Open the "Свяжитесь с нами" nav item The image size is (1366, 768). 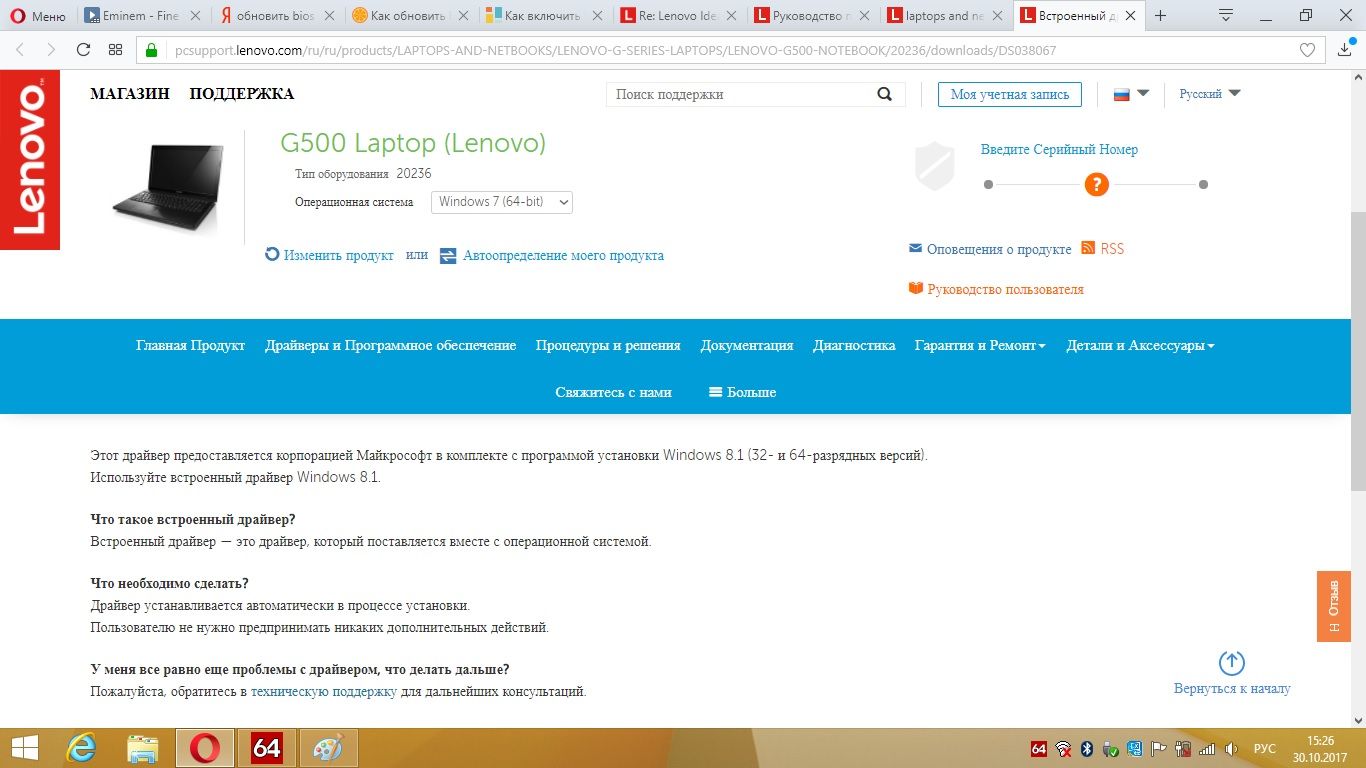point(614,392)
